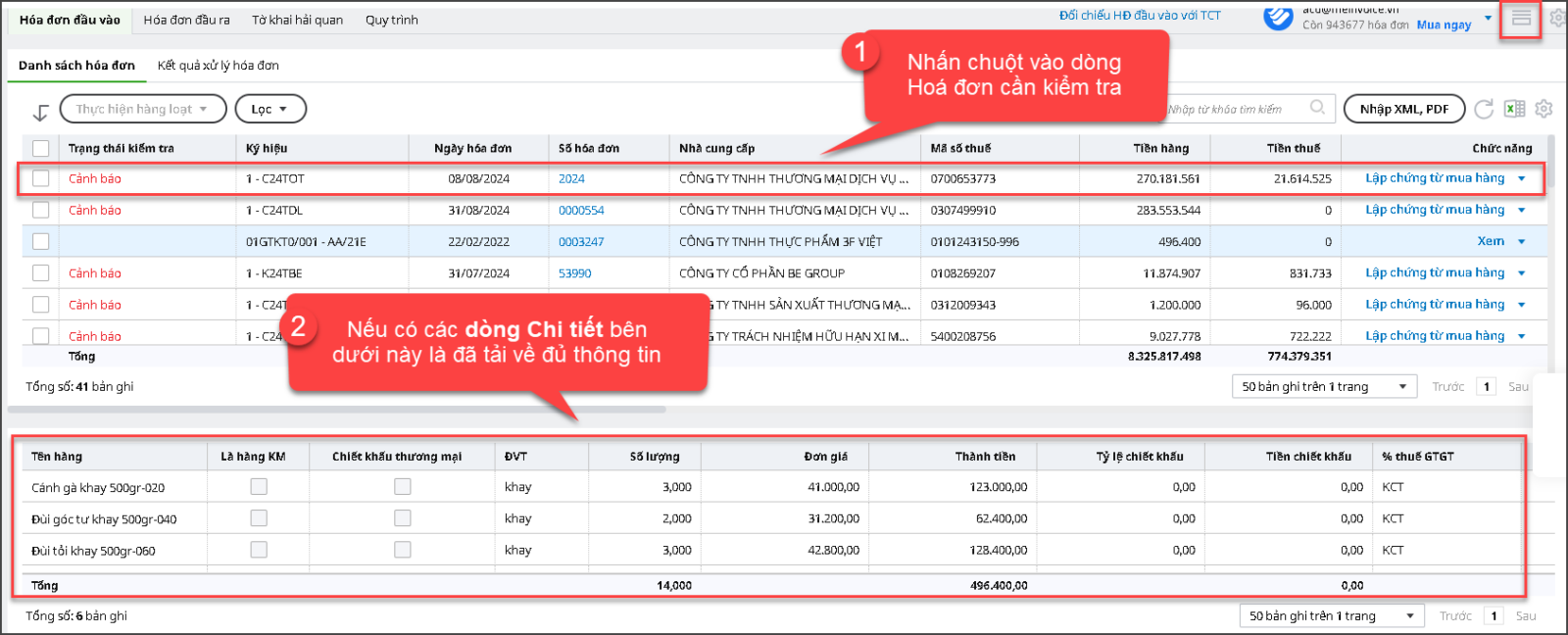This screenshot has height=635, width=1568.
Task: Click the refresh invoice list icon
Action: 1484,109
